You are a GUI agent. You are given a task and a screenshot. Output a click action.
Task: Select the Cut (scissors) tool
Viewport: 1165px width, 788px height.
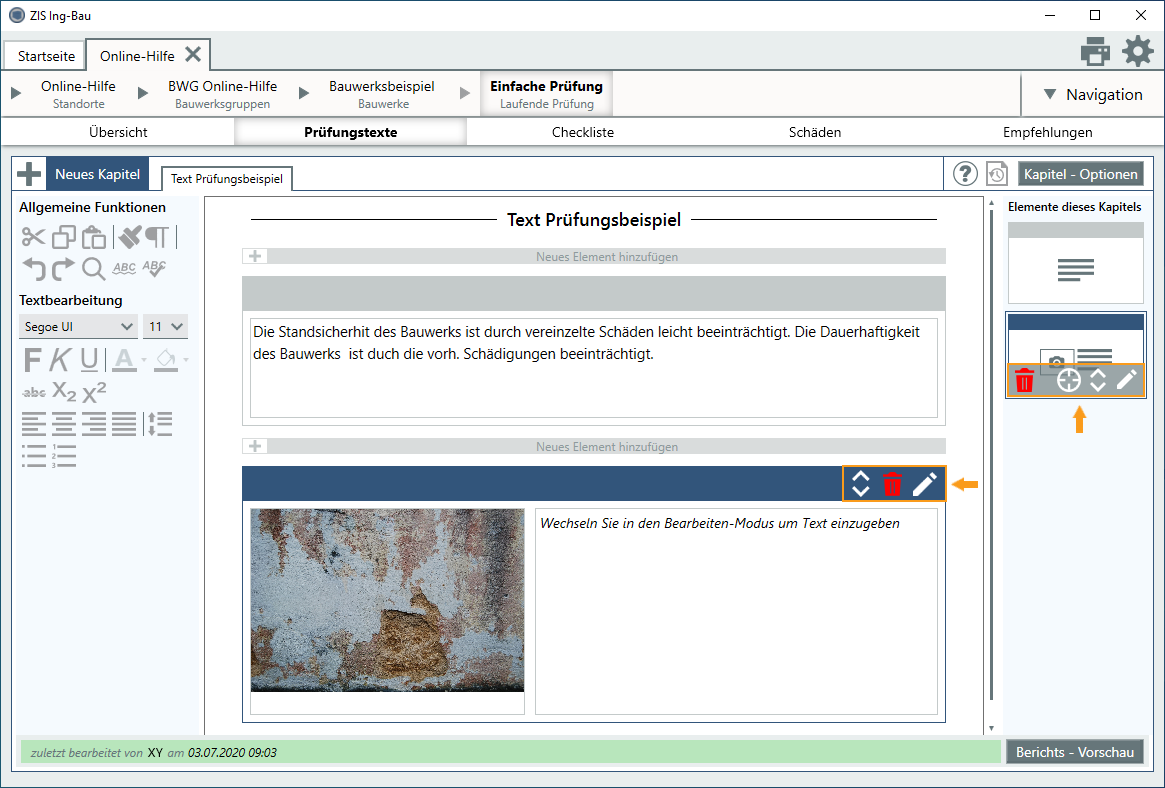pos(33,237)
